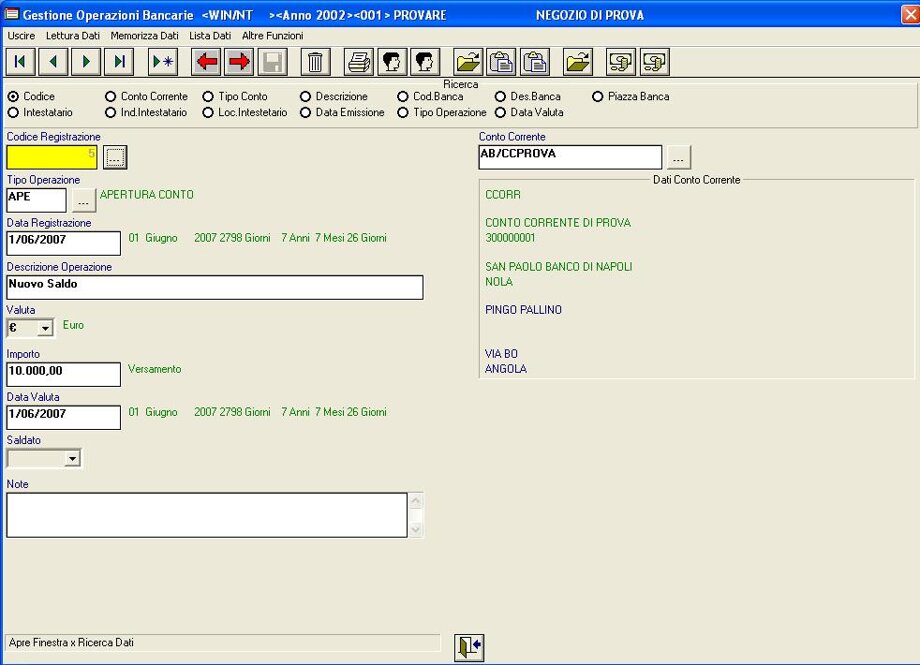Image resolution: width=920 pixels, height=665 pixels.
Task: Click the red left arrow button
Action: pyautogui.click(x=207, y=62)
